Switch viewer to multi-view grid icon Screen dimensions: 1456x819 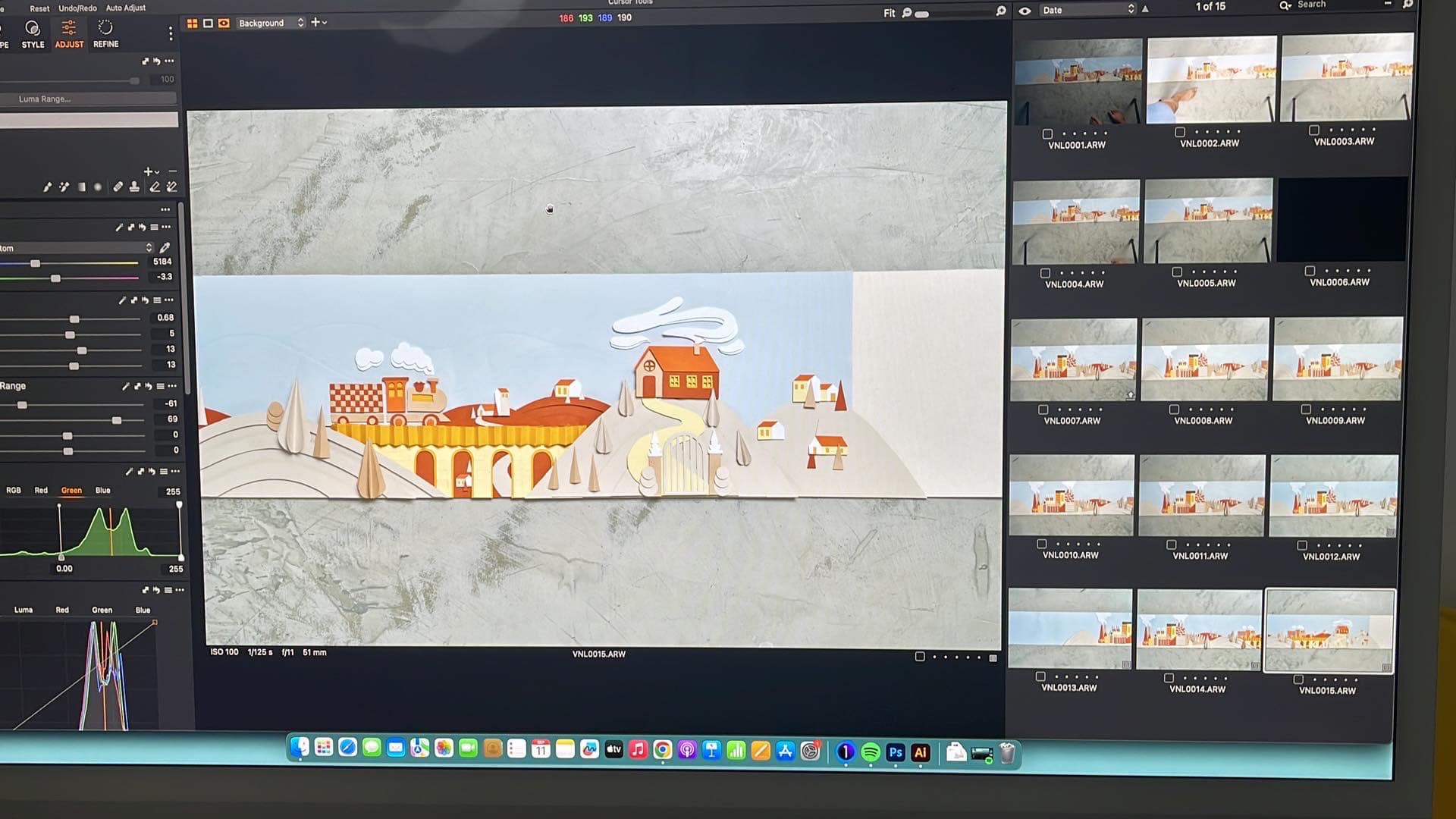coord(192,24)
